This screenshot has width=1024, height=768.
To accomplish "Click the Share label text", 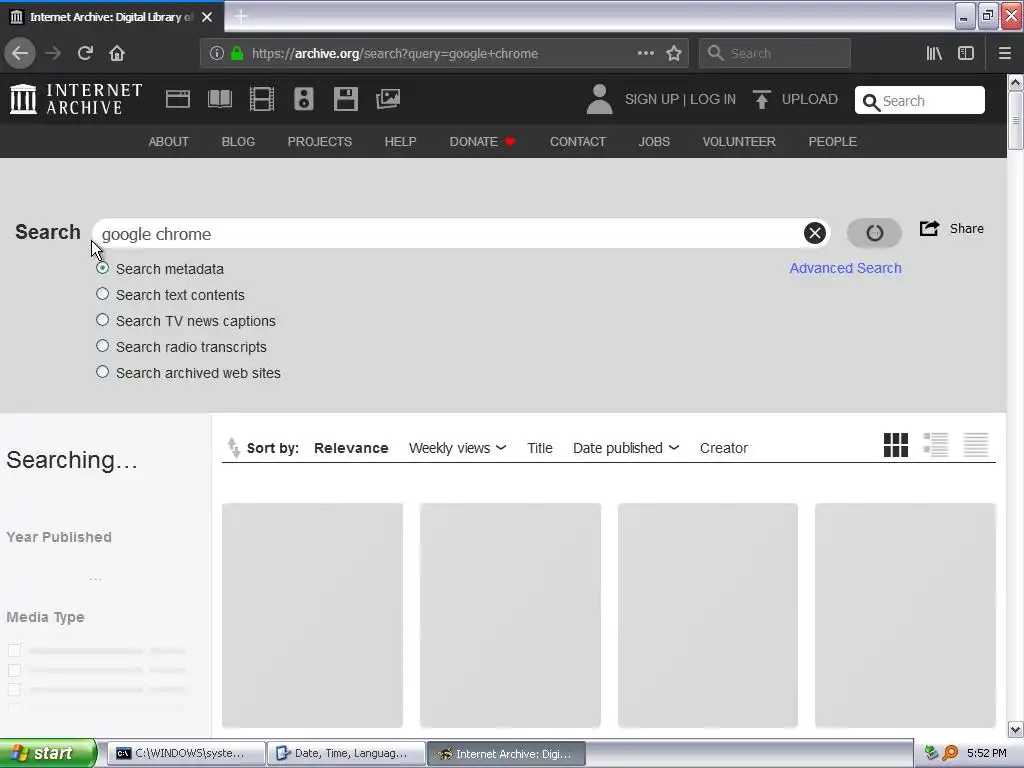I will [x=967, y=229].
